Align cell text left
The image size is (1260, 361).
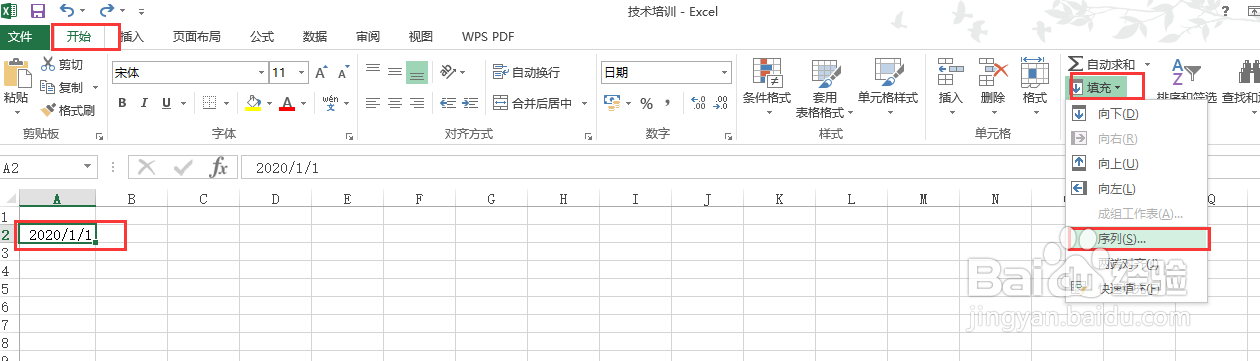coord(373,103)
